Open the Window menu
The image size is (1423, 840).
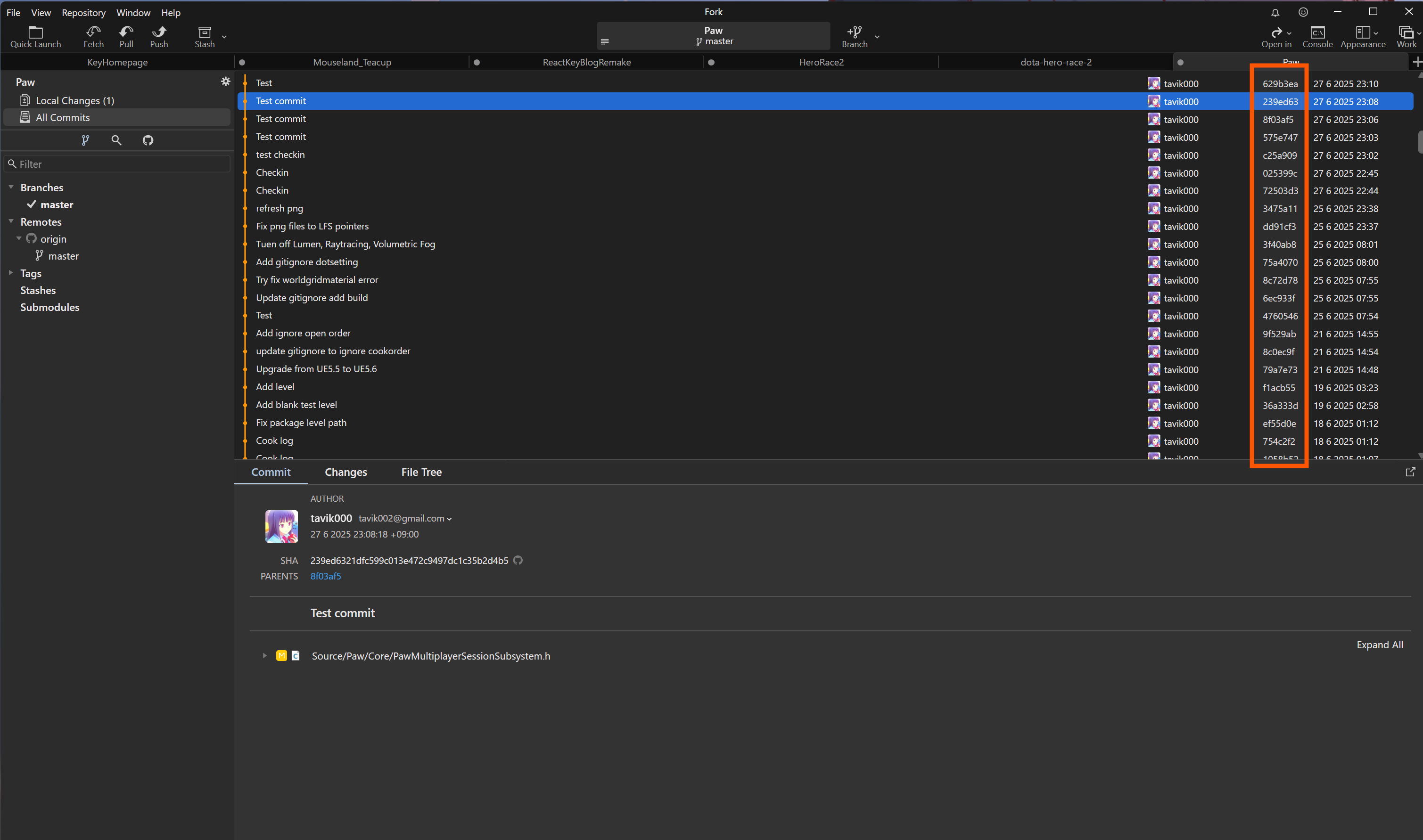[x=133, y=12]
